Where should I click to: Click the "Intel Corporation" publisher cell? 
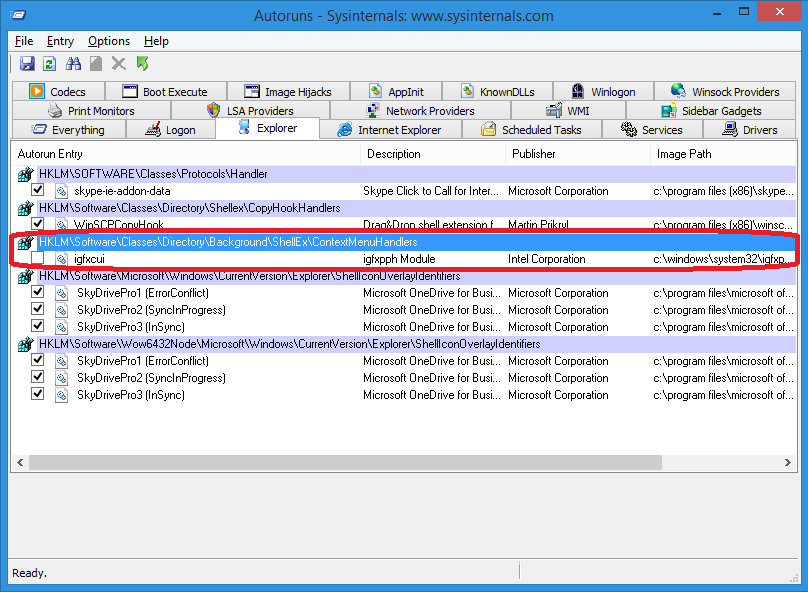pos(547,259)
